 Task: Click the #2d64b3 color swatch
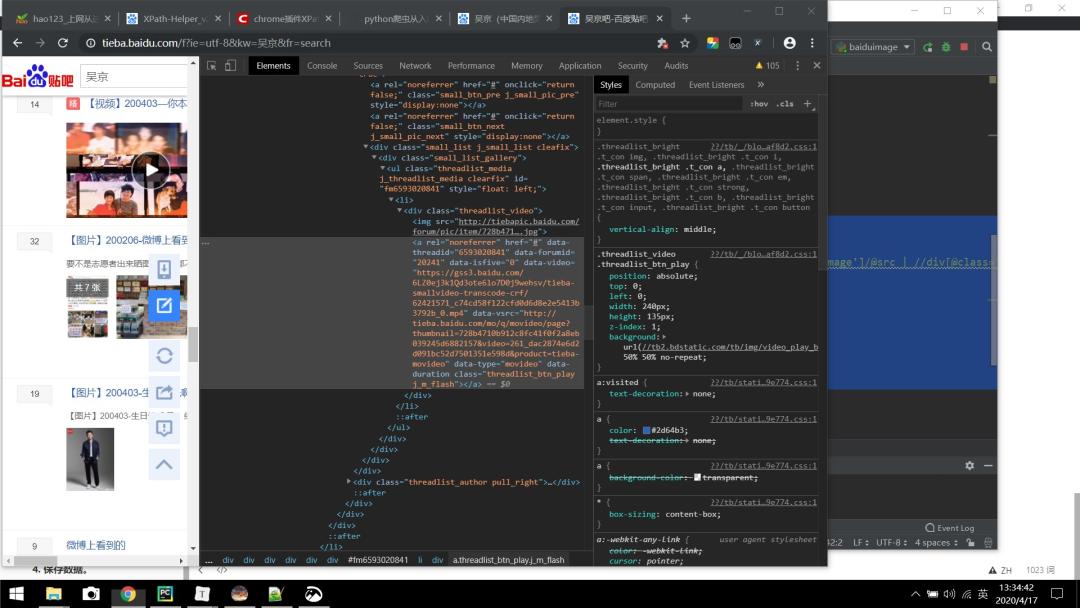[x=647, y=431]
